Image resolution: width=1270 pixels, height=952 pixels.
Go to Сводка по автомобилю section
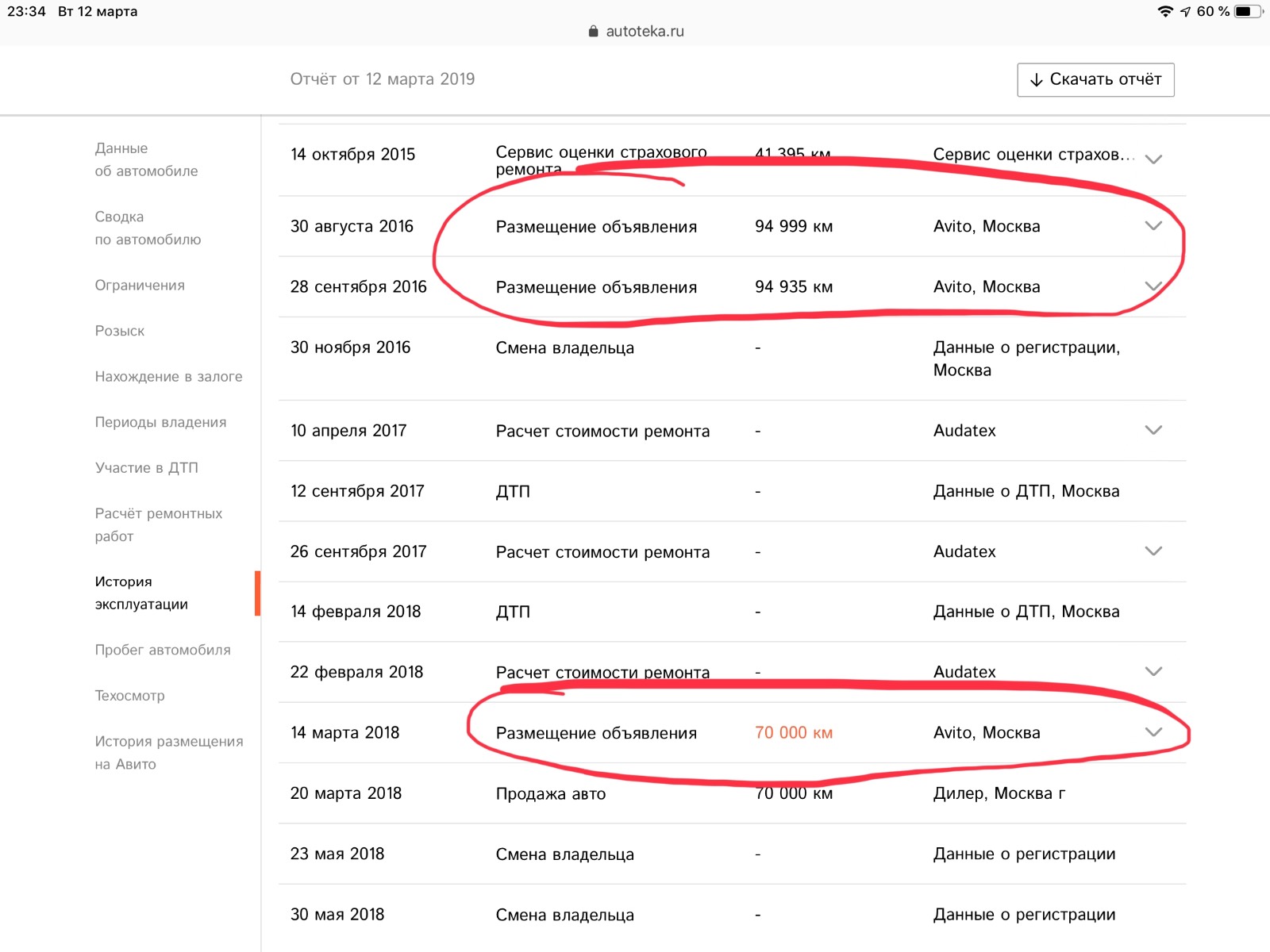(148, 228)
